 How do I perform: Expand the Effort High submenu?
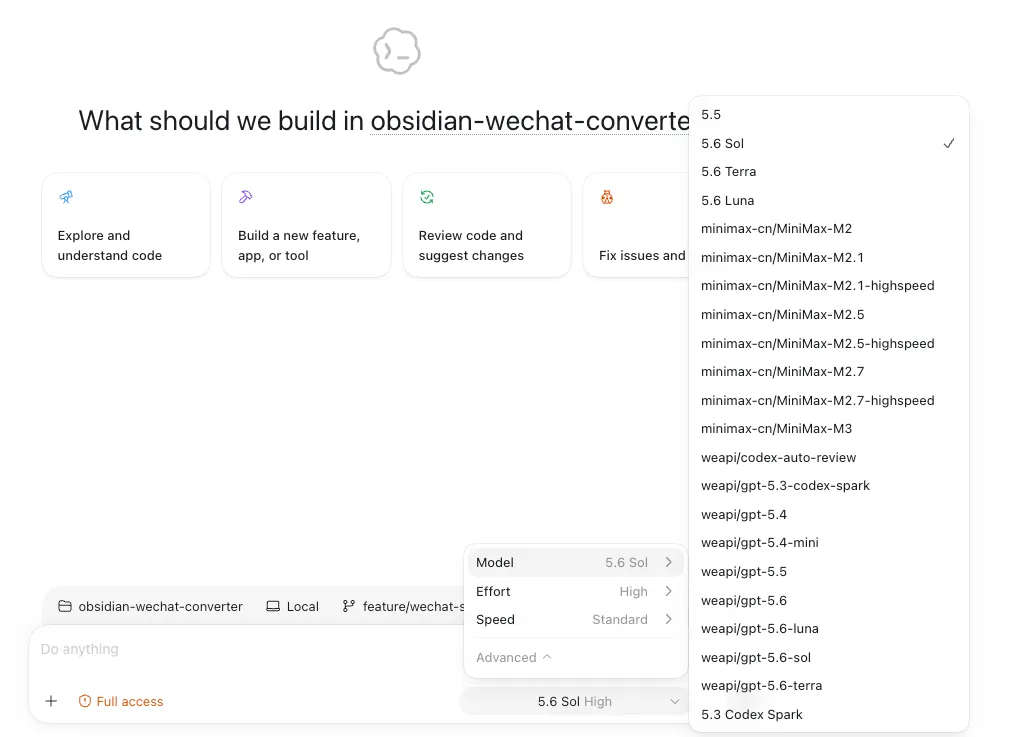pos(575,592)
